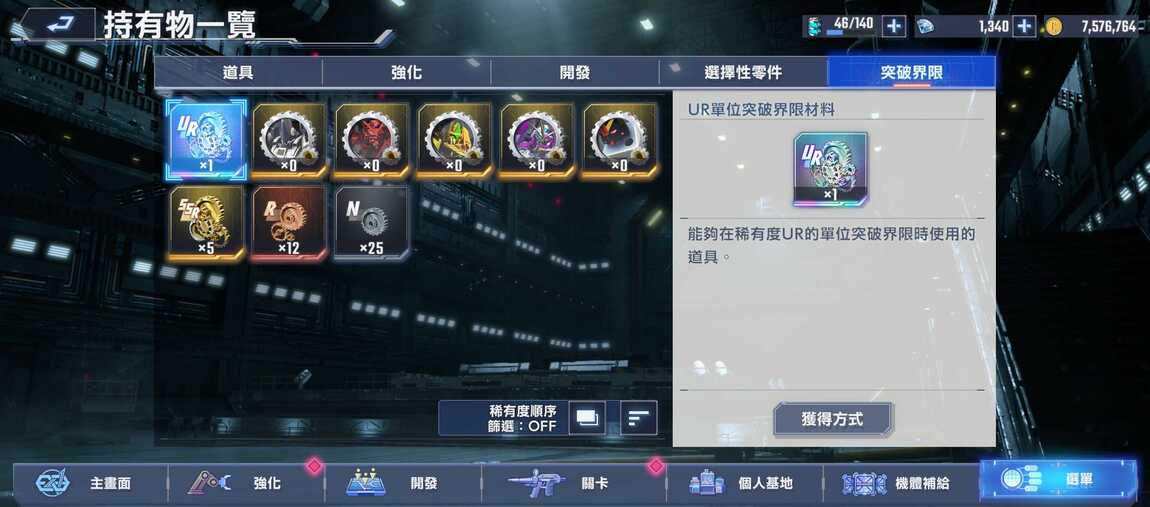Screen dimensions: 1150x507
Task: Select the R gear material with ×12
Action: pos(289,223)
